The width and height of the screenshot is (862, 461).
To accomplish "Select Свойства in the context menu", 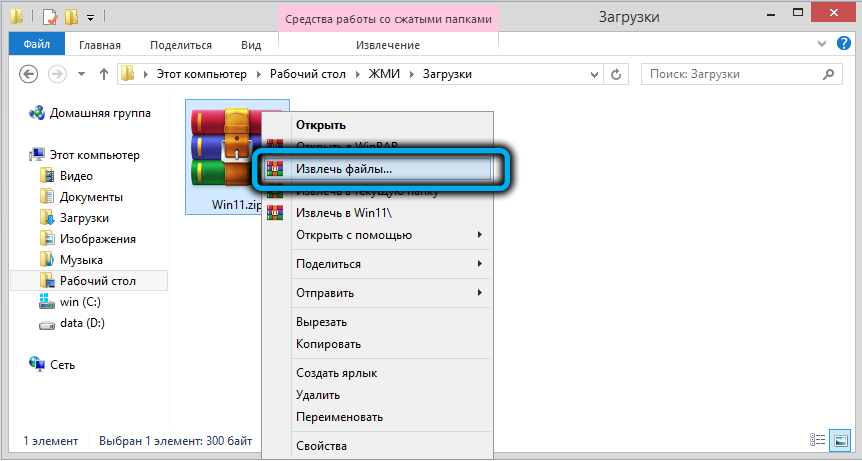I will click(321, 445).
